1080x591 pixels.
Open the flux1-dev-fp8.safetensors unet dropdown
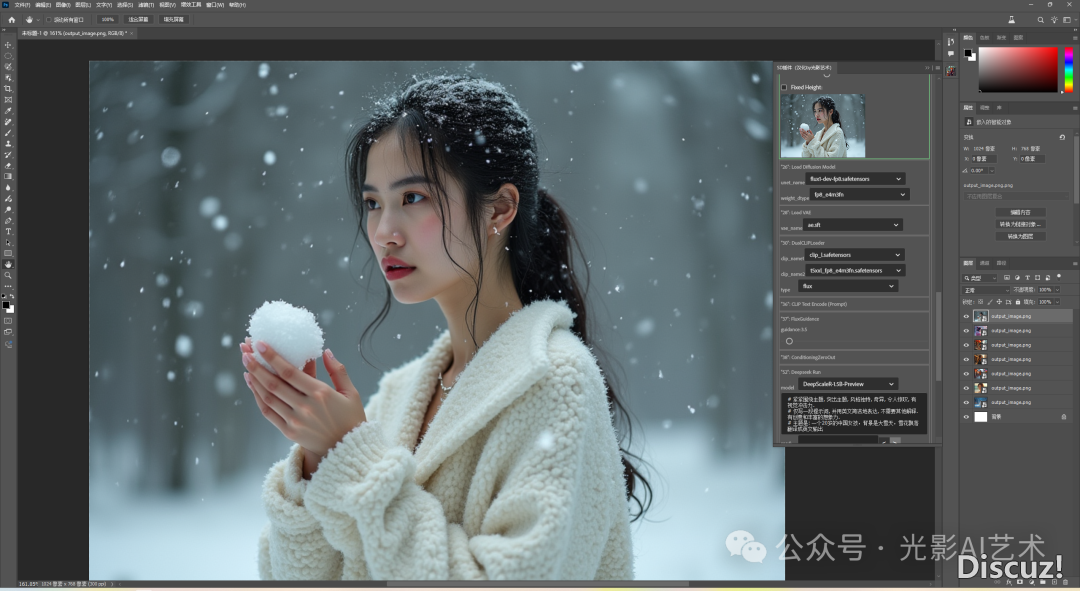point(855,179)
